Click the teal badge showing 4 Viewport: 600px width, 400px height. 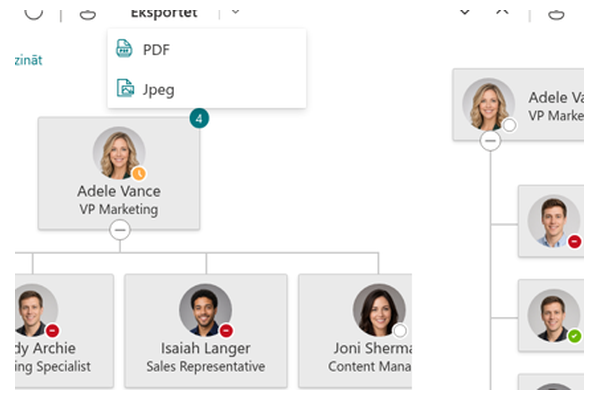pos(199,118)
